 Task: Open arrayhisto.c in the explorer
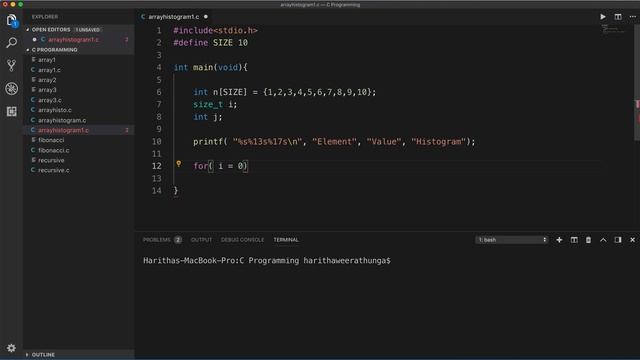pyautogui.click(x=55, y=110)
